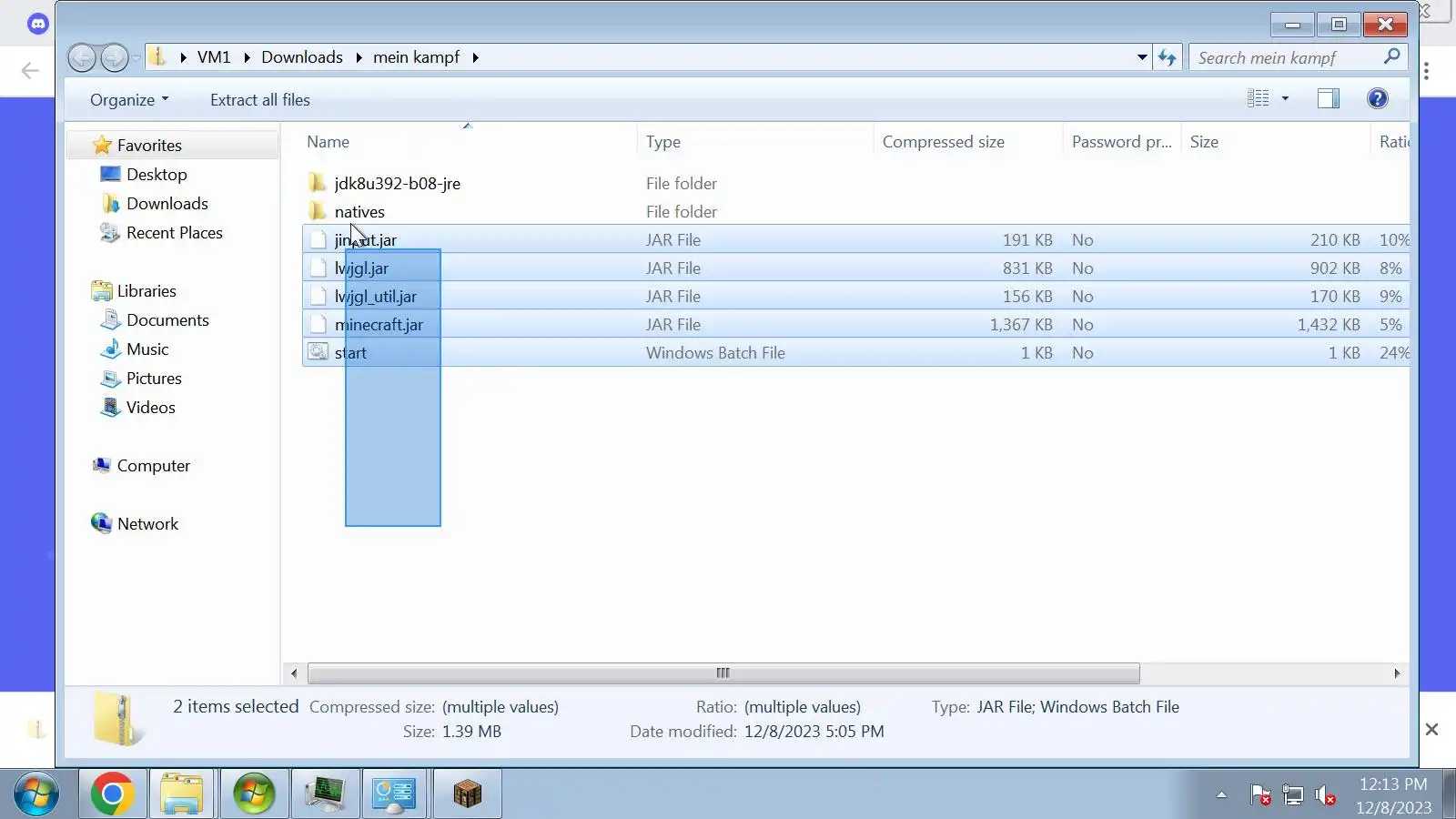Image resolution: width=1456 pixels, height=819 pixels.
Task: Click the Windows Batch File type cell
Action: [715, 352]
